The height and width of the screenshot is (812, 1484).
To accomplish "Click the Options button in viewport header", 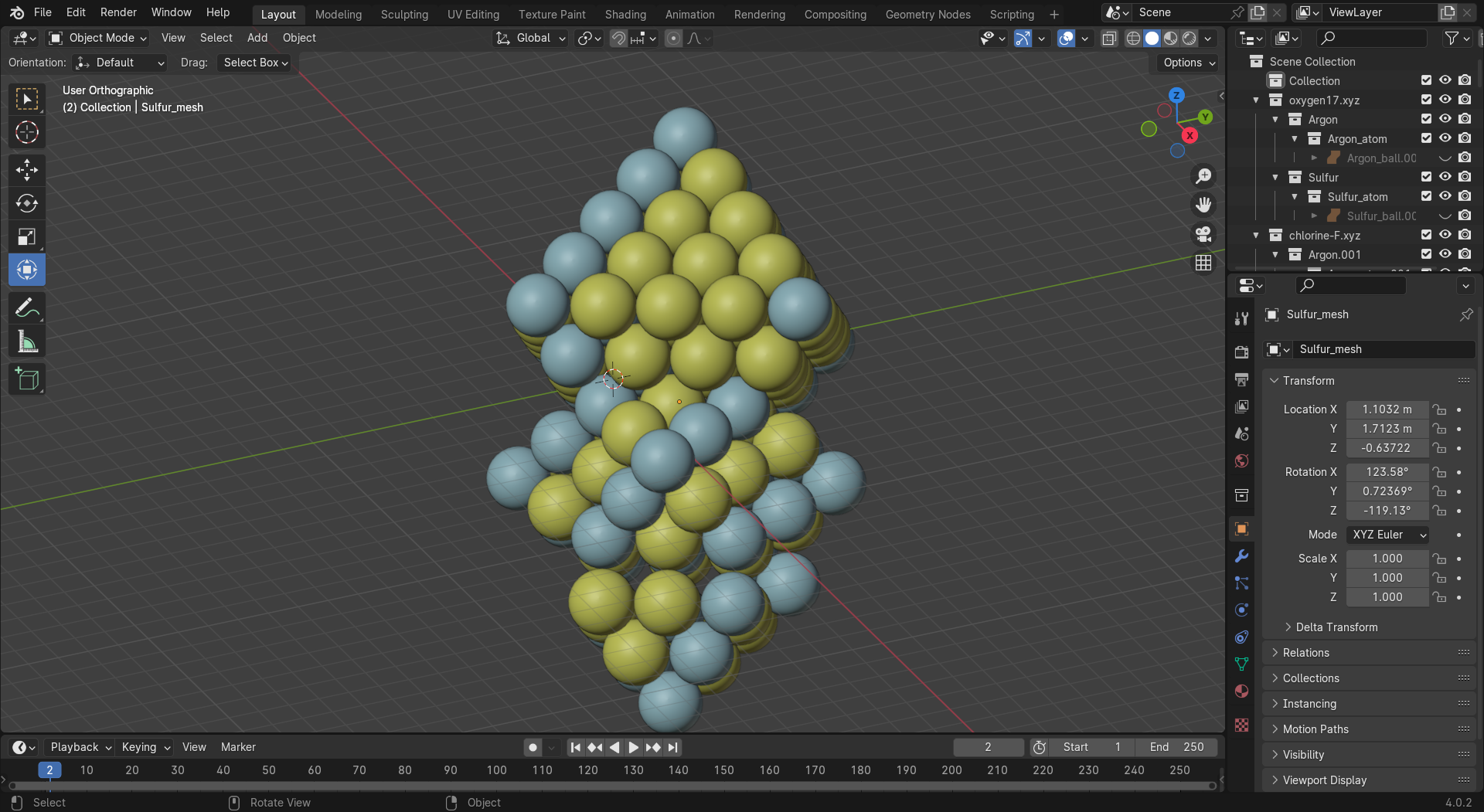I will pyautogui.click(x=1188, y=63).
